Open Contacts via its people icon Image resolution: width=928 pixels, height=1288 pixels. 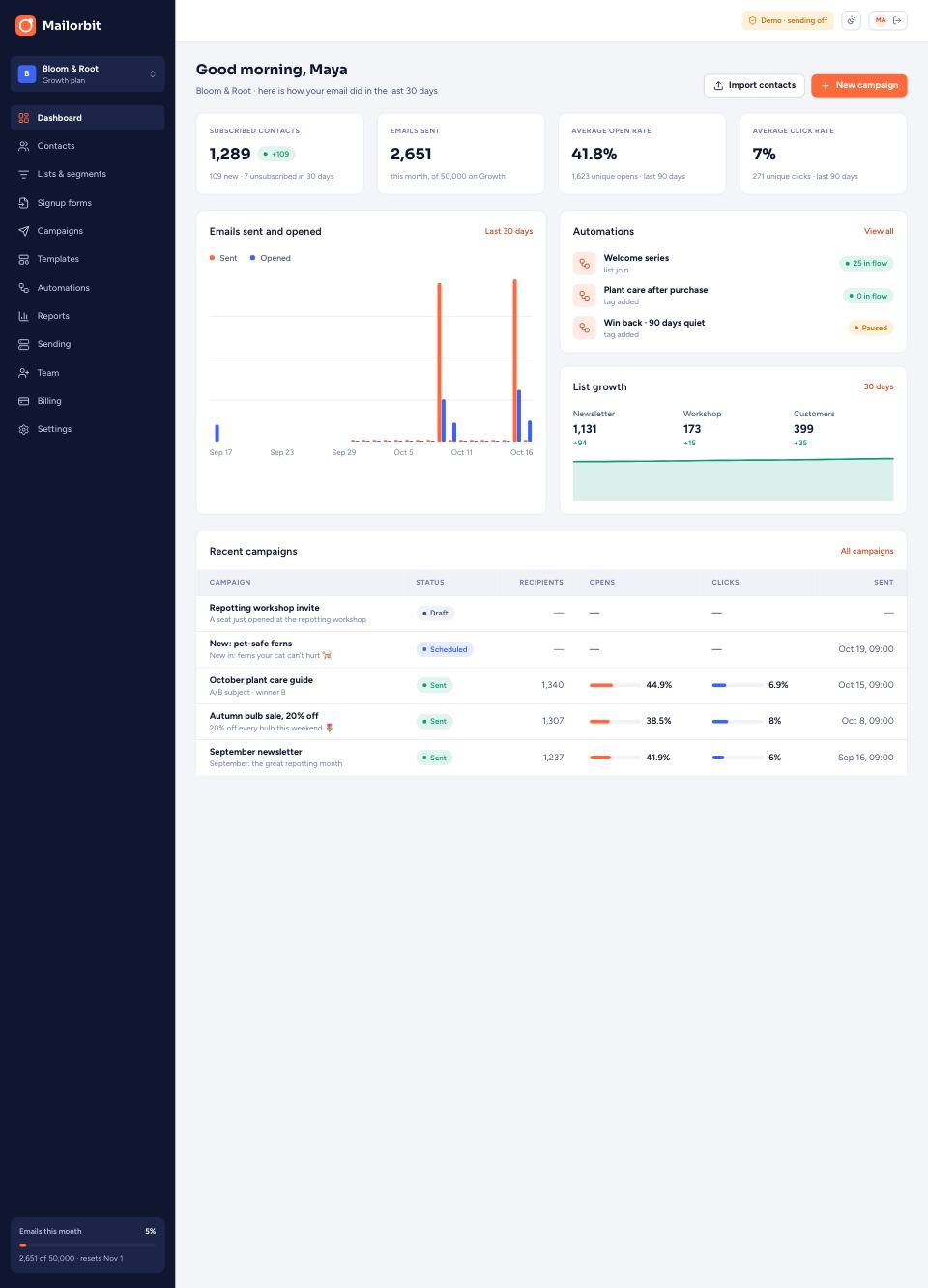pos(24,146)
